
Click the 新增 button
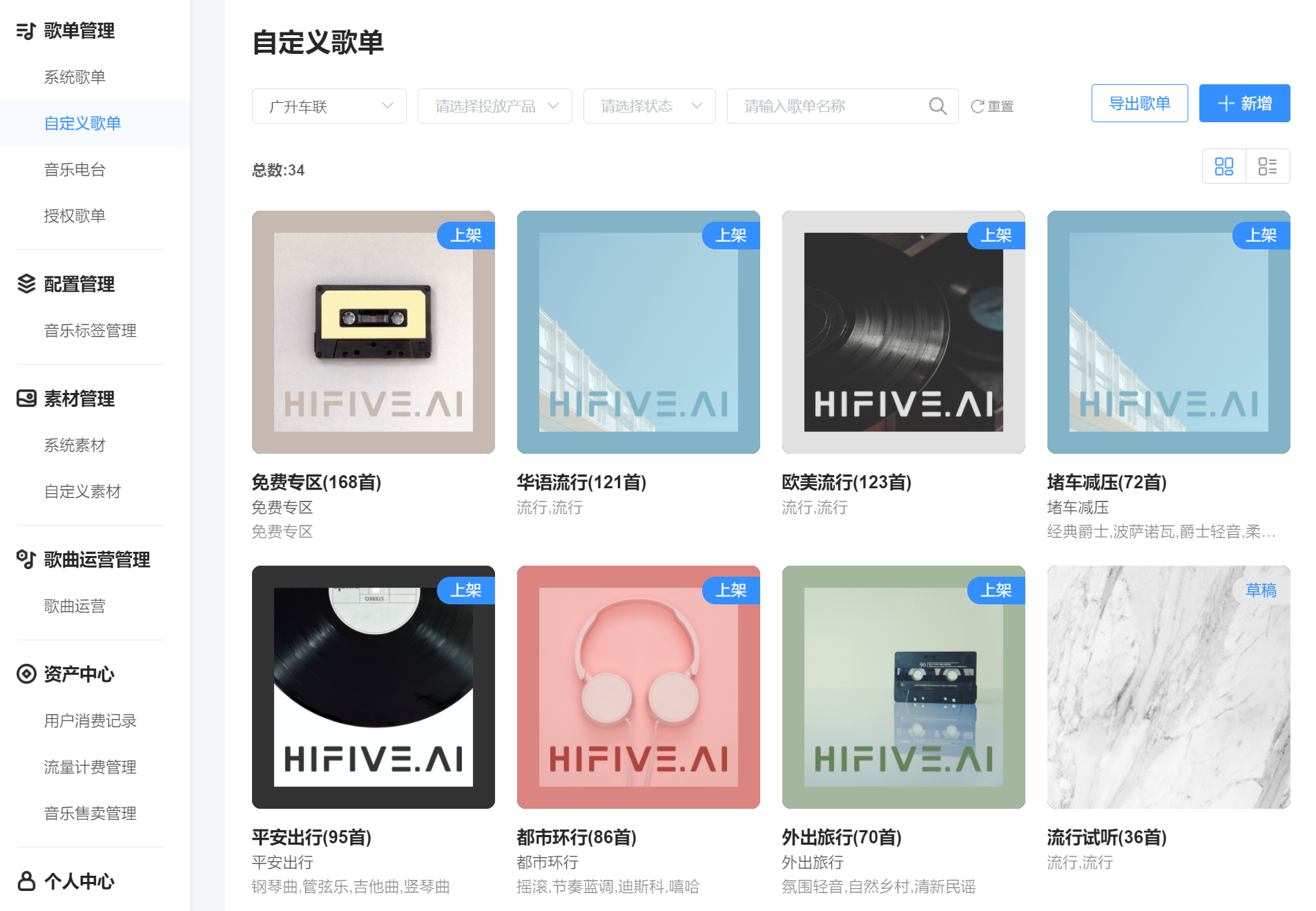(x=1244, y=103)
